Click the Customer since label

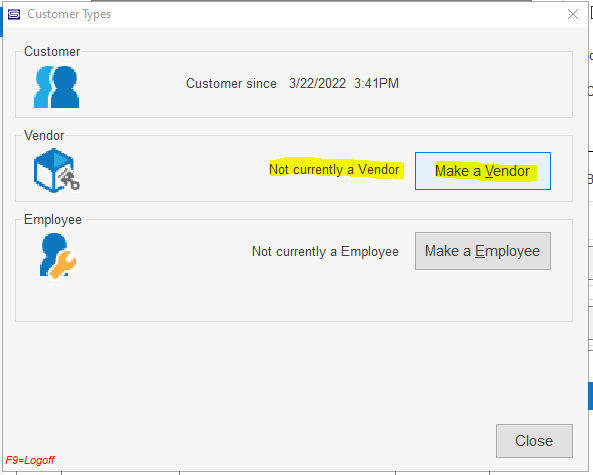pos(231,83)
